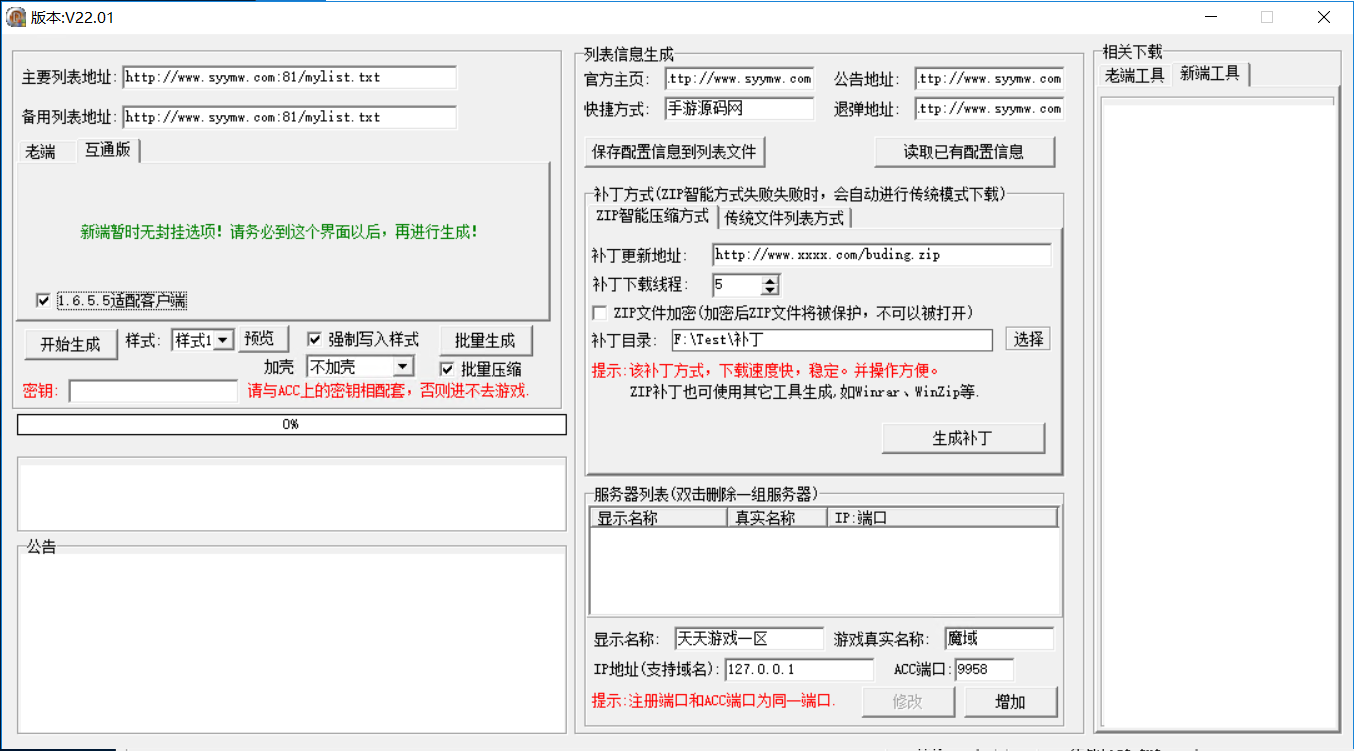Screen dimensions: 1354x751
Task: Toggle the 强制写入样式 checkbox
Action: tap(314, 339)
